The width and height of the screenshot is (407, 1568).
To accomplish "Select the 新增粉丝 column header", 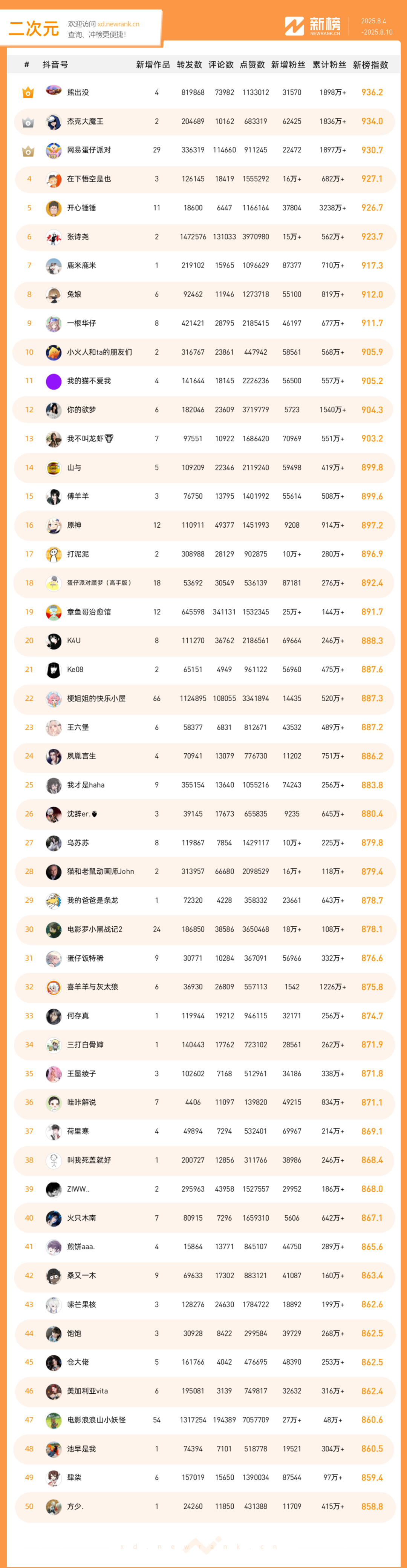I will tap(288, 65).
